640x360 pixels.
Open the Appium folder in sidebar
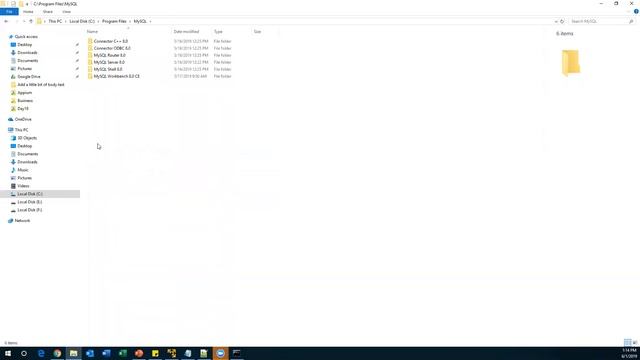tap(24, 93)
